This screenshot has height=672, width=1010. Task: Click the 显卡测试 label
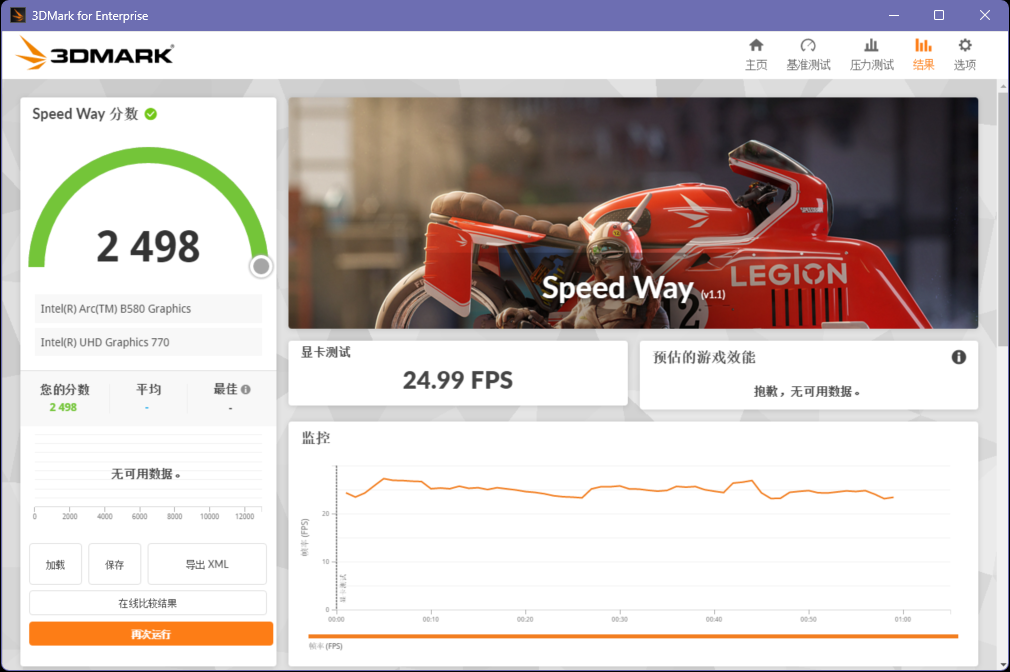325,352
